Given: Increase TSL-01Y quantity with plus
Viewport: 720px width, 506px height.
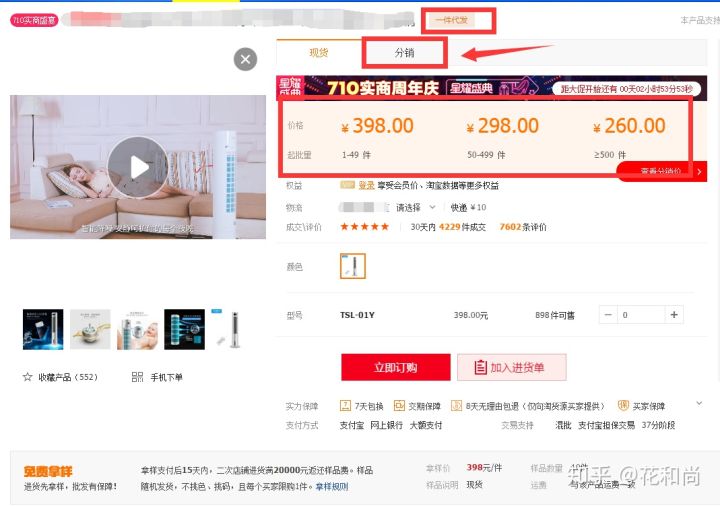Looking at the screenshot, I should click(674, 315).
